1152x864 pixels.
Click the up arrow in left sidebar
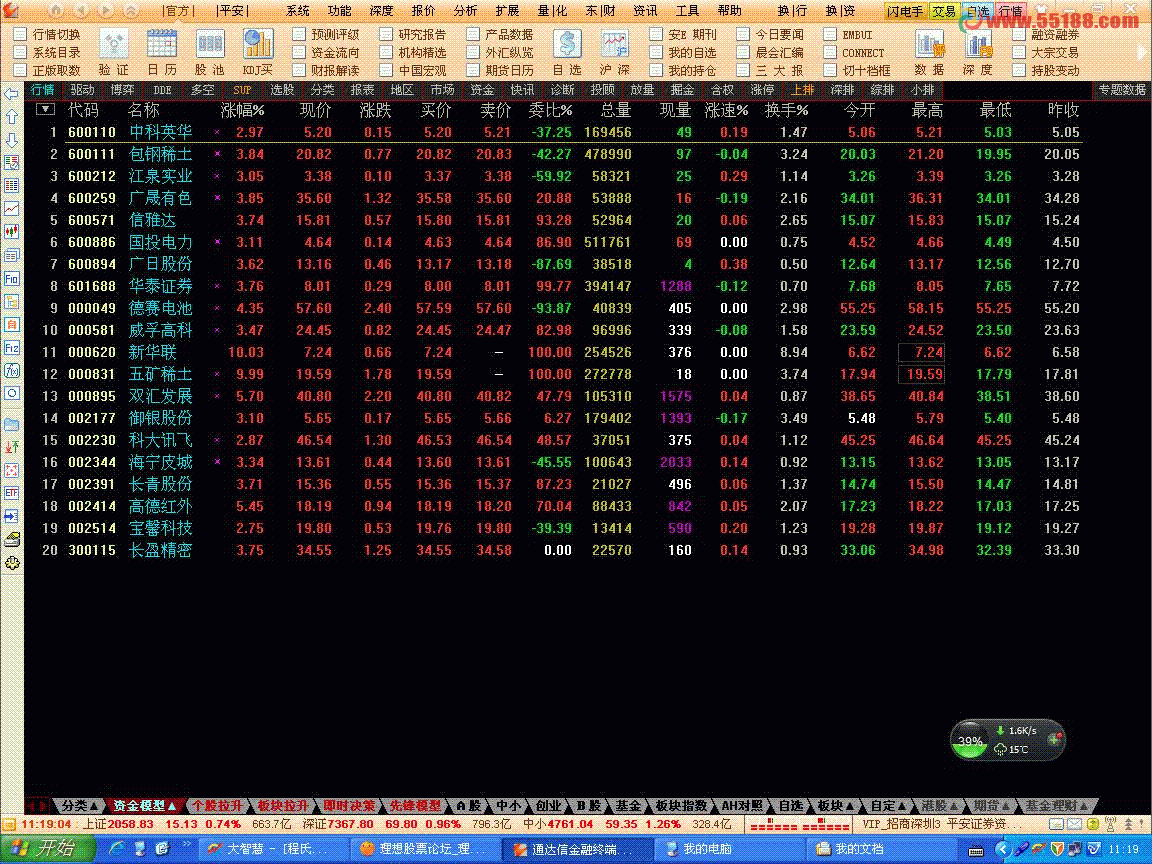pos(12,117)
